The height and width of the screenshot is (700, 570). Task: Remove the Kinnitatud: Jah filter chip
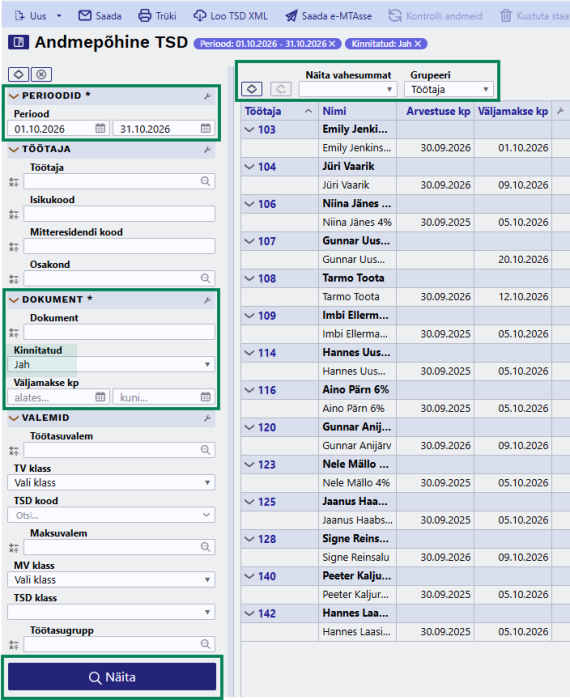coord(418,44)
